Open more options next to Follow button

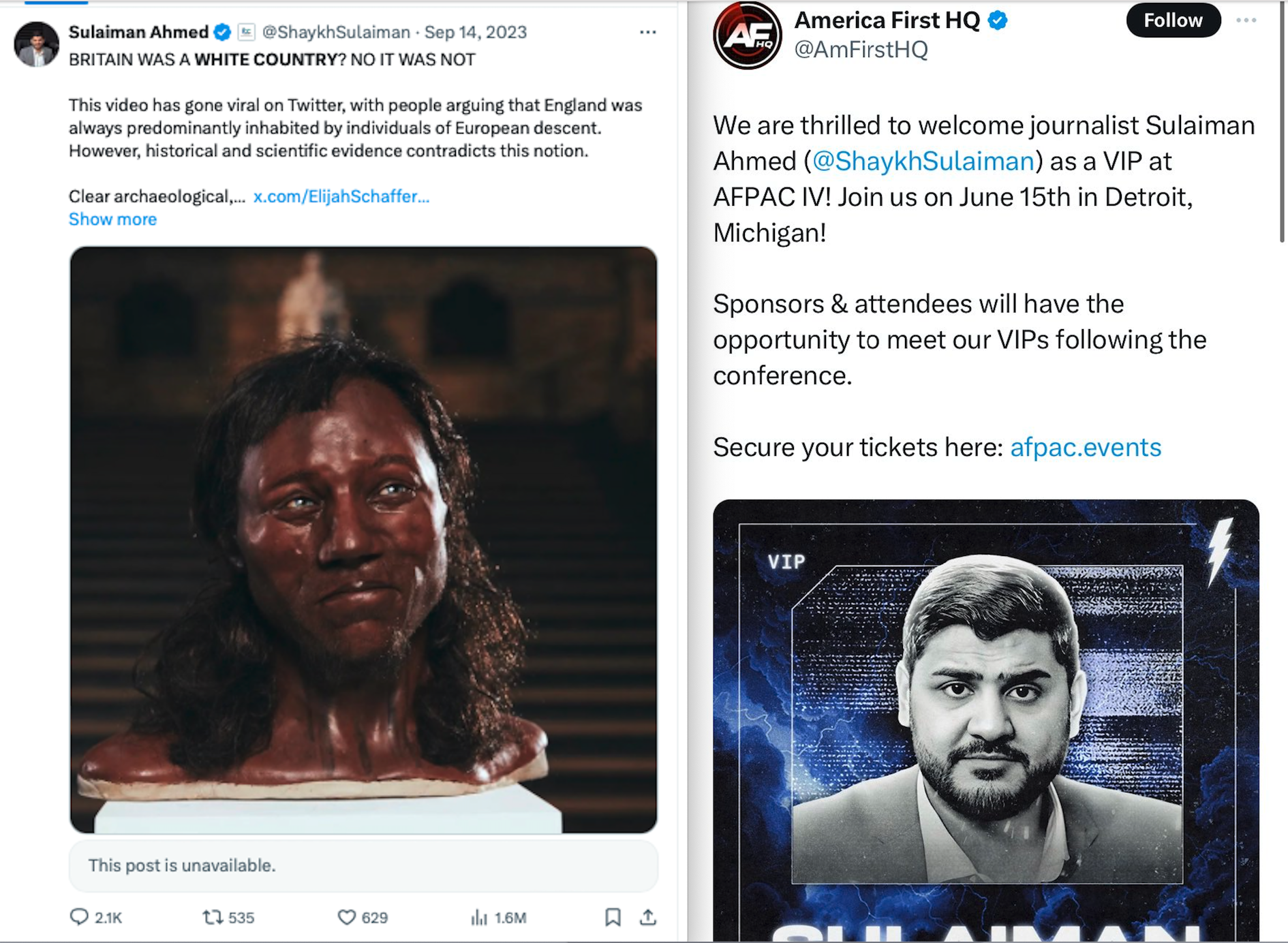[1246, 20]
